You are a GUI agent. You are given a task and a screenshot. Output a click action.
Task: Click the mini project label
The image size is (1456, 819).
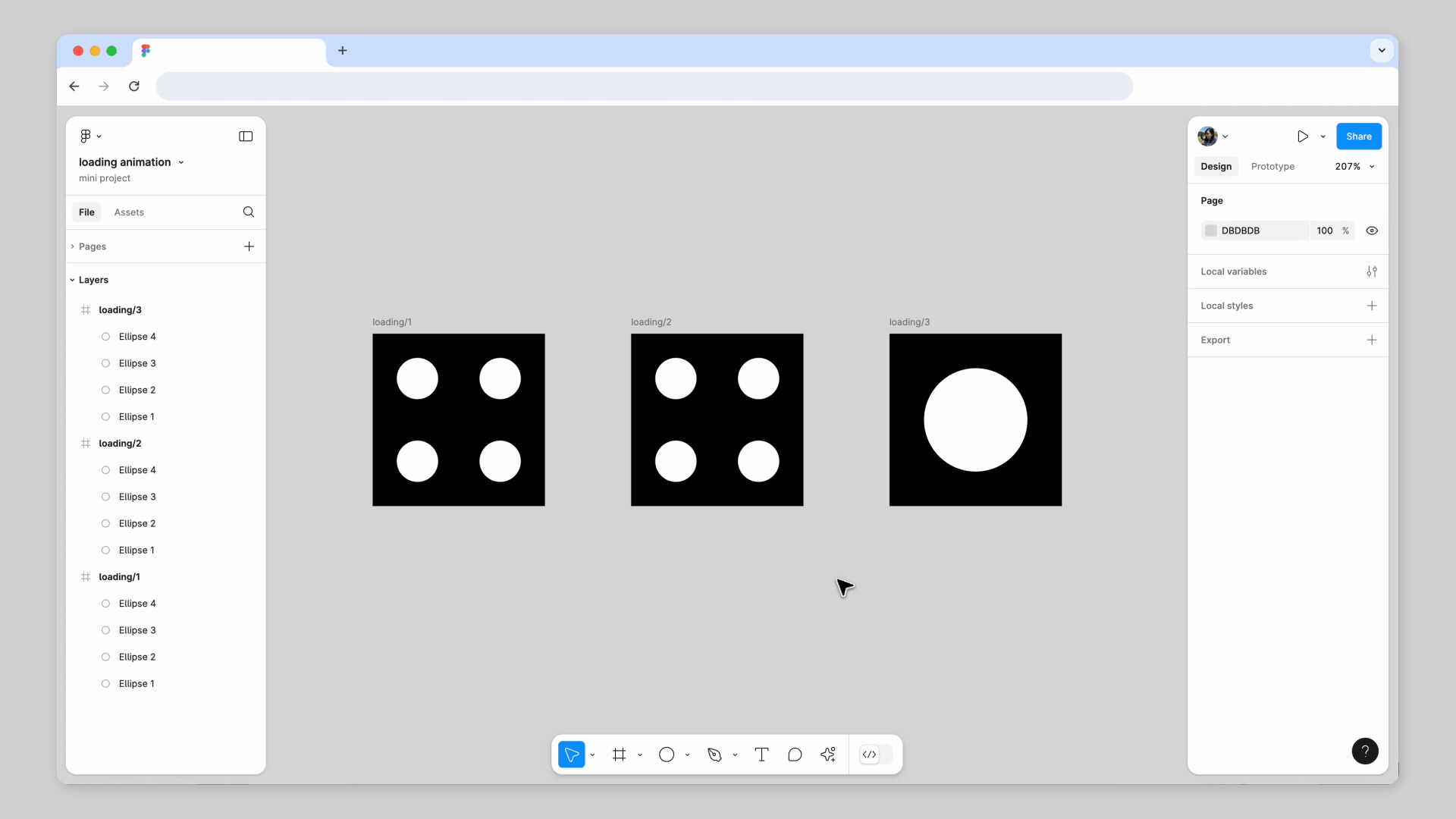[105, 178]
